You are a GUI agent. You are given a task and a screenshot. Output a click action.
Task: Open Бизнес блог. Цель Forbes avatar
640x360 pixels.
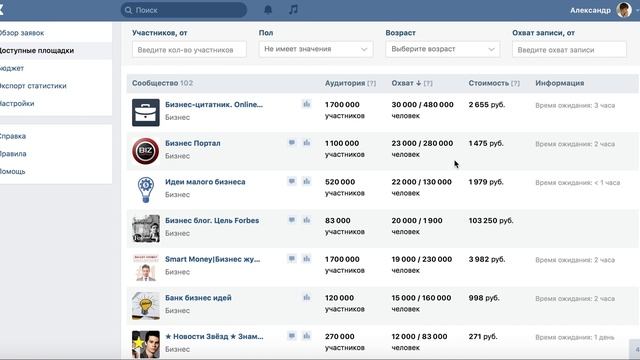146,228
